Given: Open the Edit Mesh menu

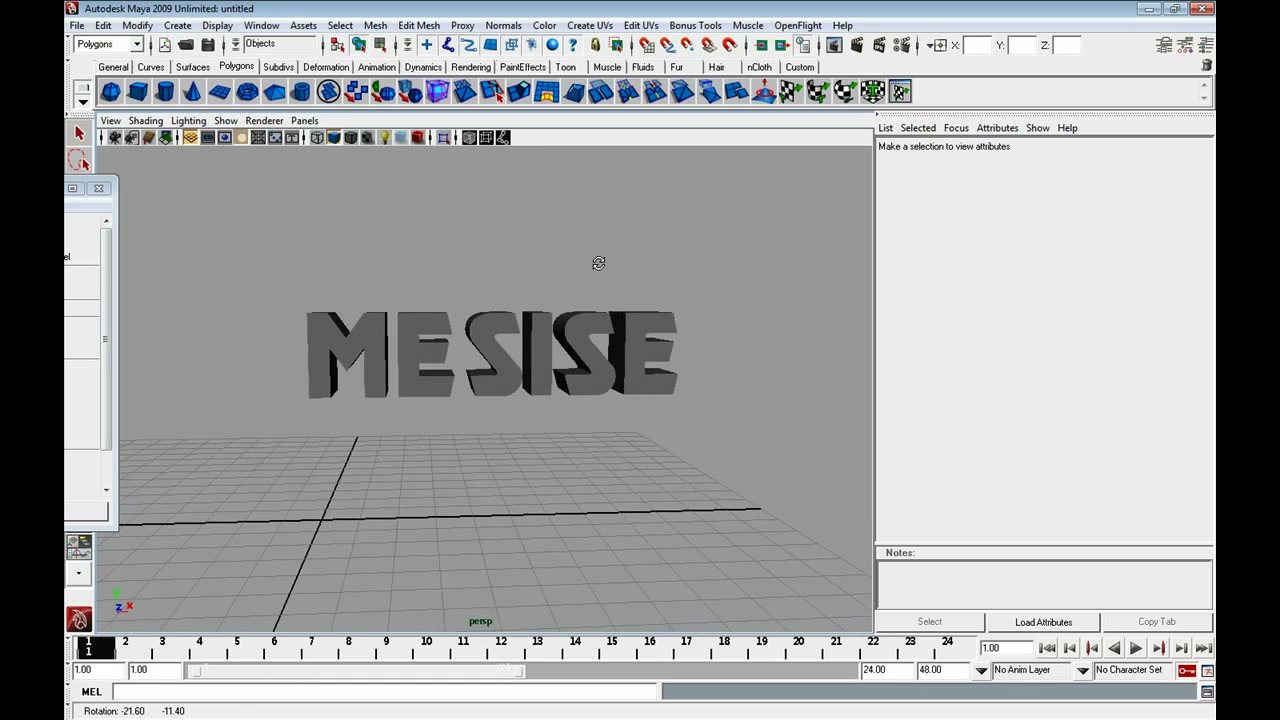Looking at the screenshot, I should tap(418, 25).
